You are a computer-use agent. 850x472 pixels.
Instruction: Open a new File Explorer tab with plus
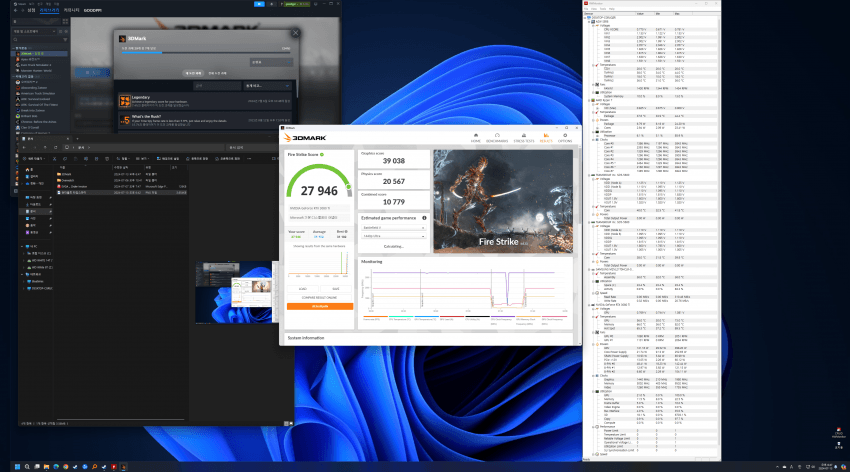coord(78,139)
